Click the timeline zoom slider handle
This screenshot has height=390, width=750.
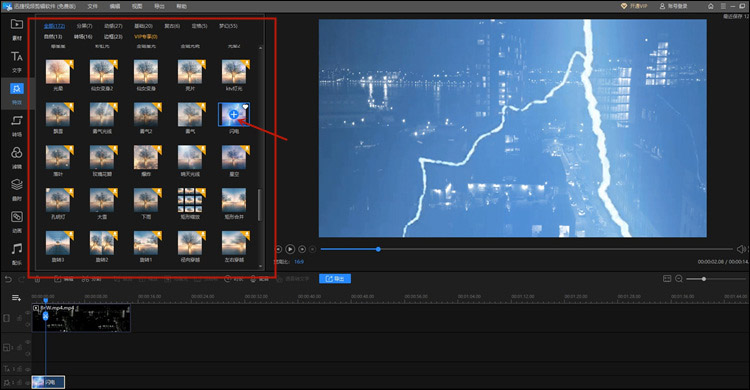[x=704, y=279]
